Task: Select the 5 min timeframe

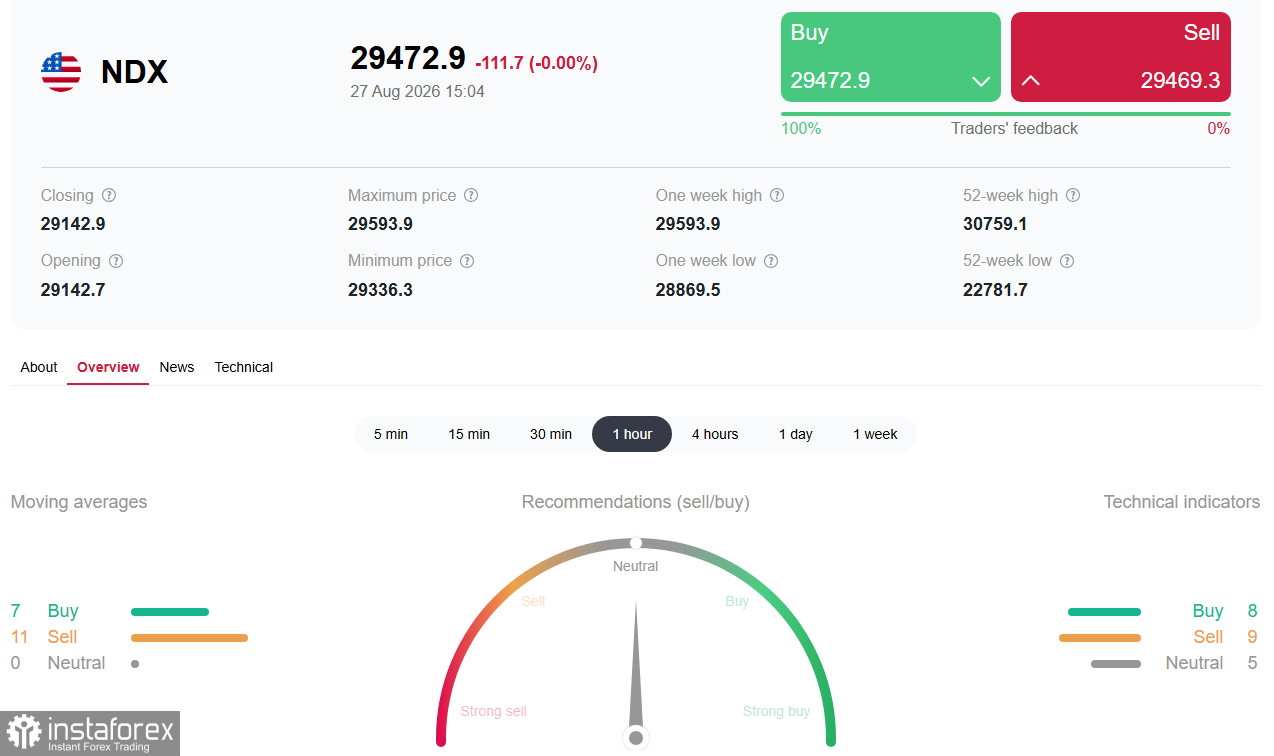Action: 391,434
